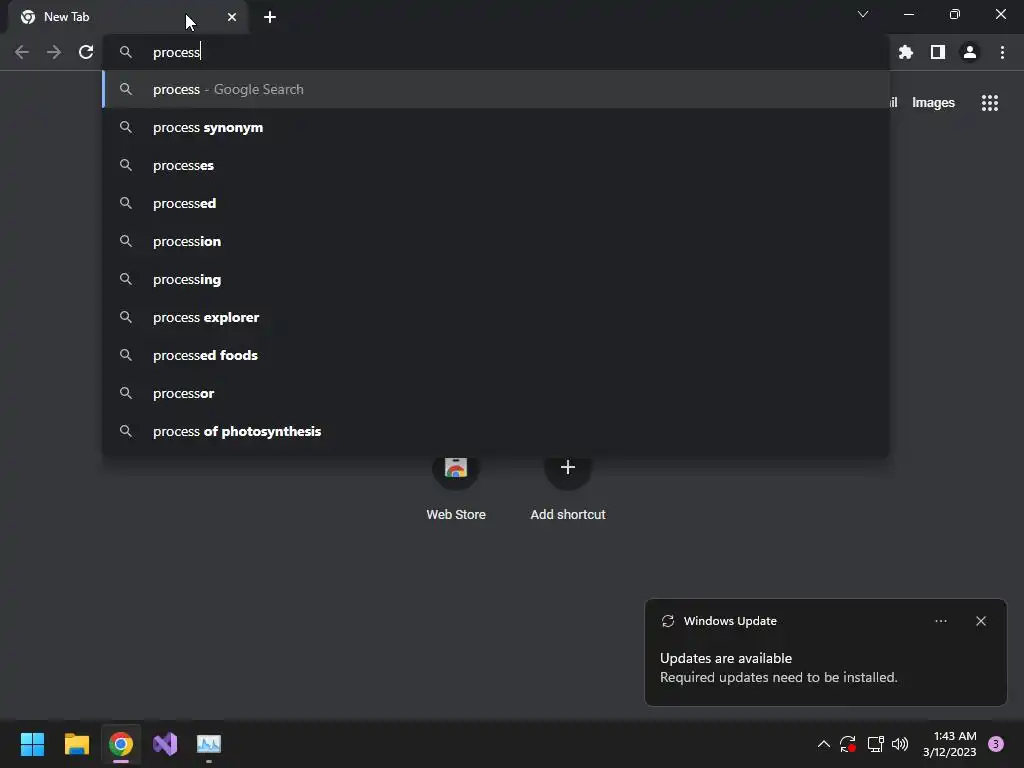Expand the system tray hidden icons

pos(824,744)
